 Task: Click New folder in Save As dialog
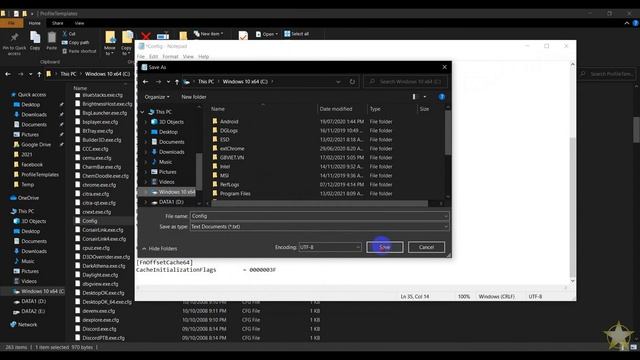point(194,97)
